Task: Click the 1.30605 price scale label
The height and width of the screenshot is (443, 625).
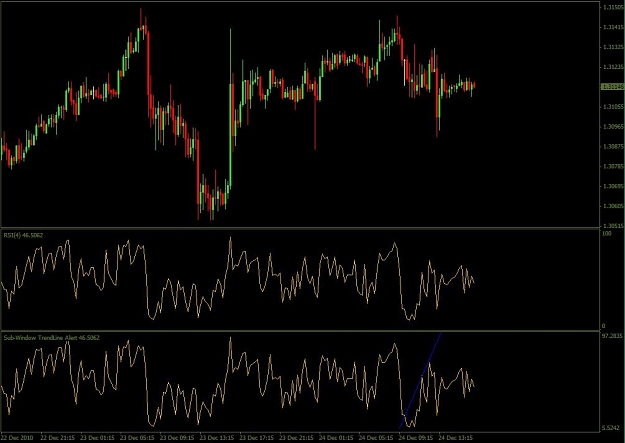Action: click(614, 206)
